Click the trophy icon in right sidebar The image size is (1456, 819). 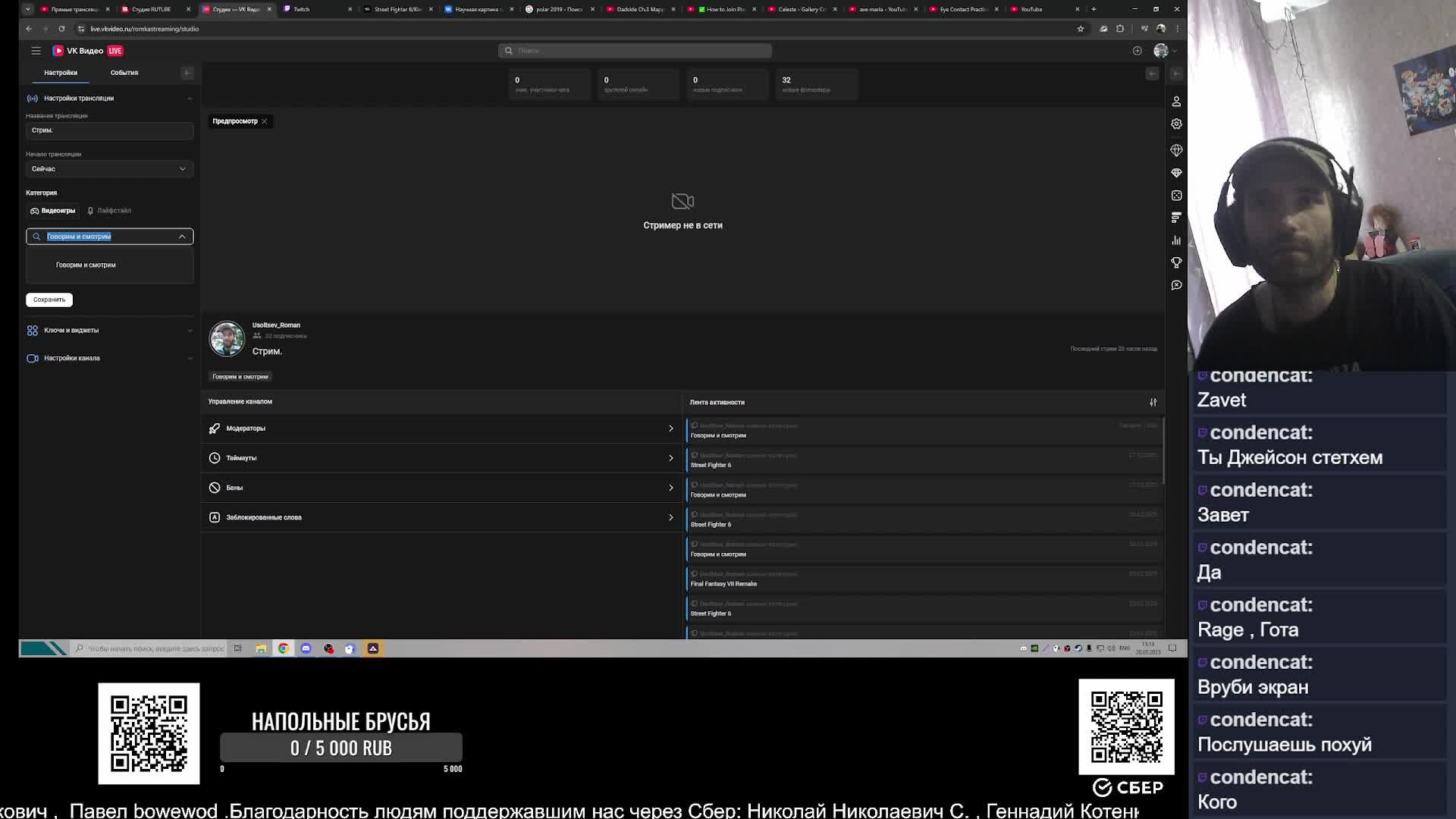pos(1176,262)
